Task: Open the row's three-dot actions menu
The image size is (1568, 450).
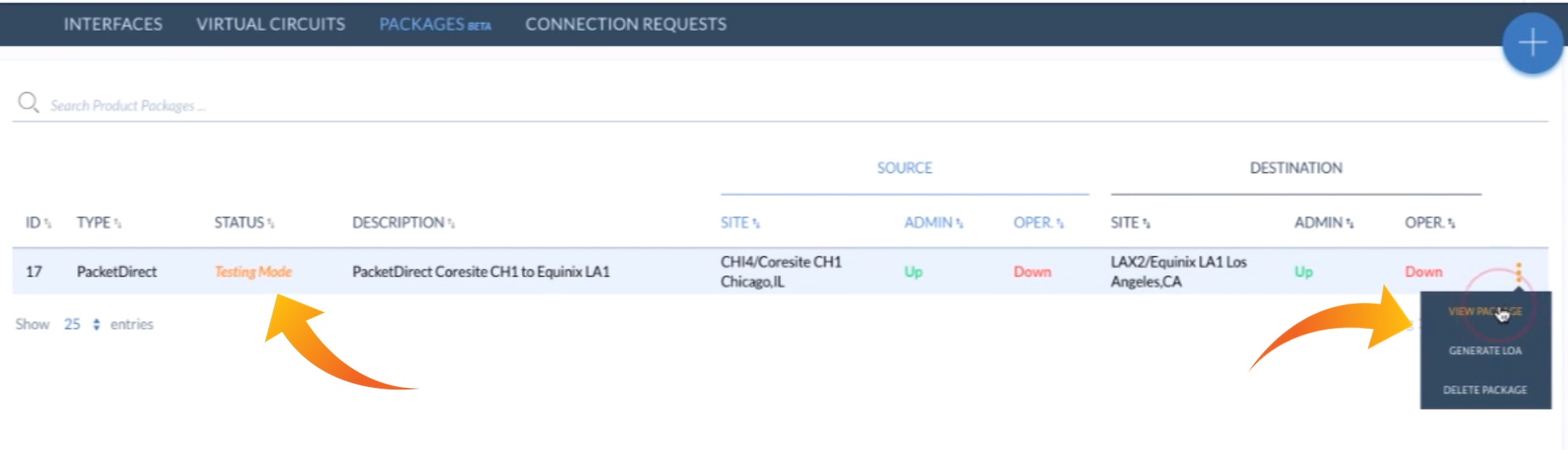Action: (1518, 272)
